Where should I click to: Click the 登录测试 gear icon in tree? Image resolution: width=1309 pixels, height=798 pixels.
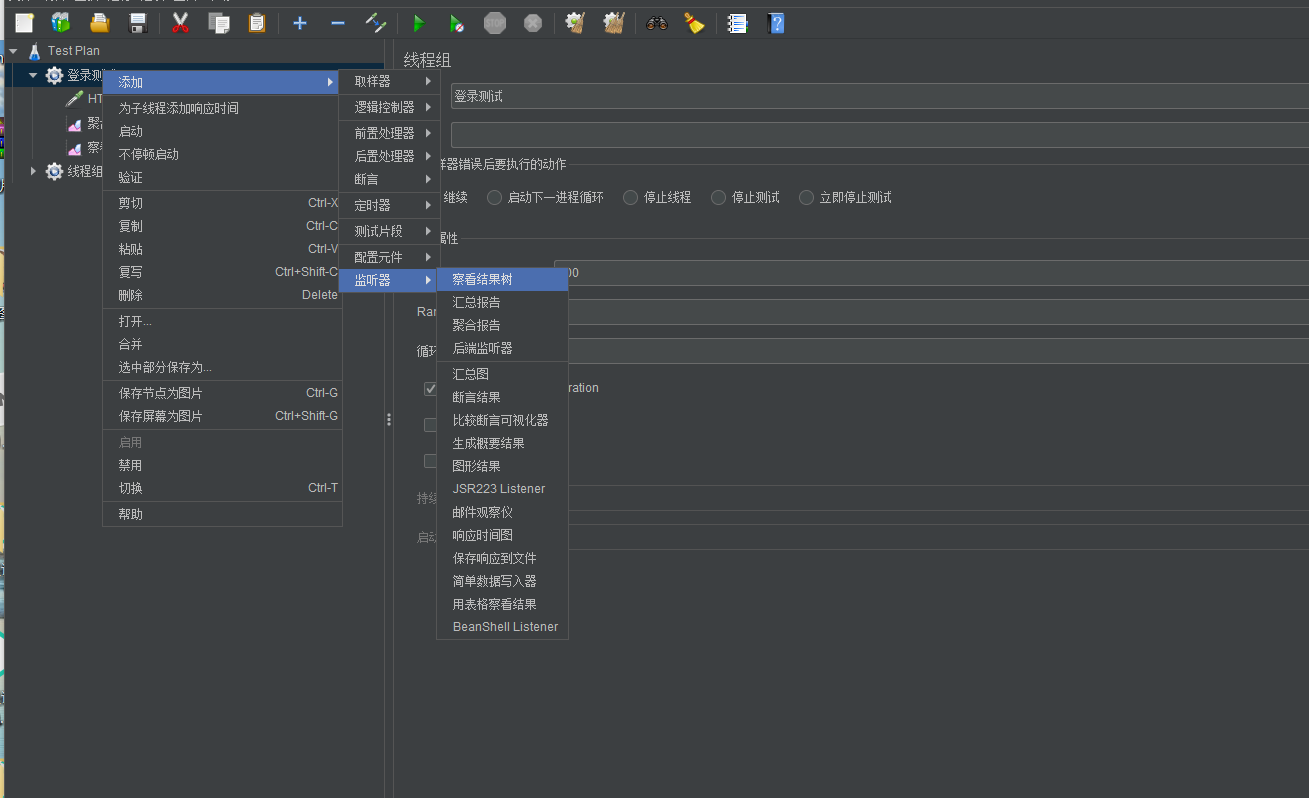click(54, 75)
